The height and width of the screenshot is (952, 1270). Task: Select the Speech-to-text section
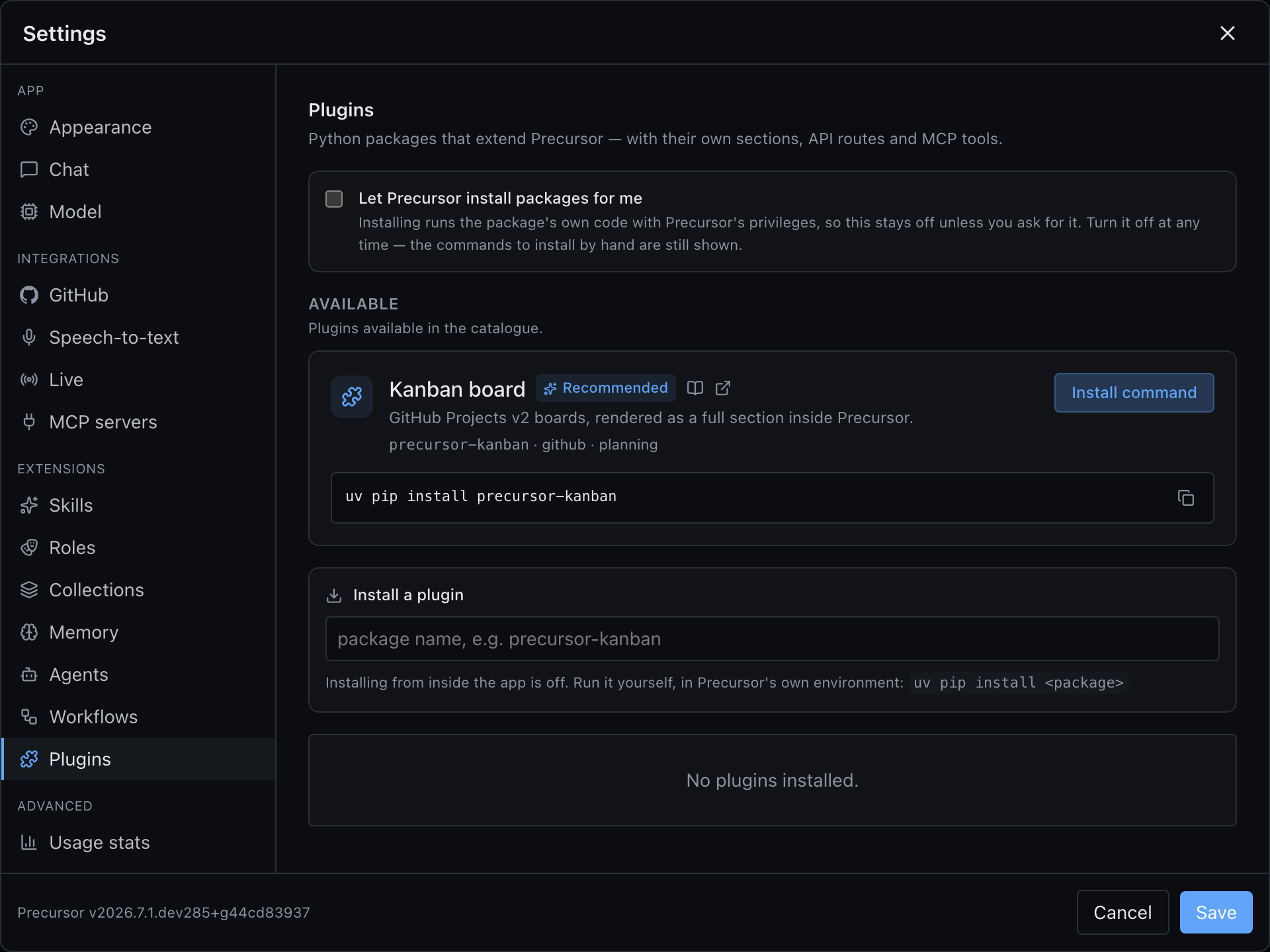[x=138, y=337]
